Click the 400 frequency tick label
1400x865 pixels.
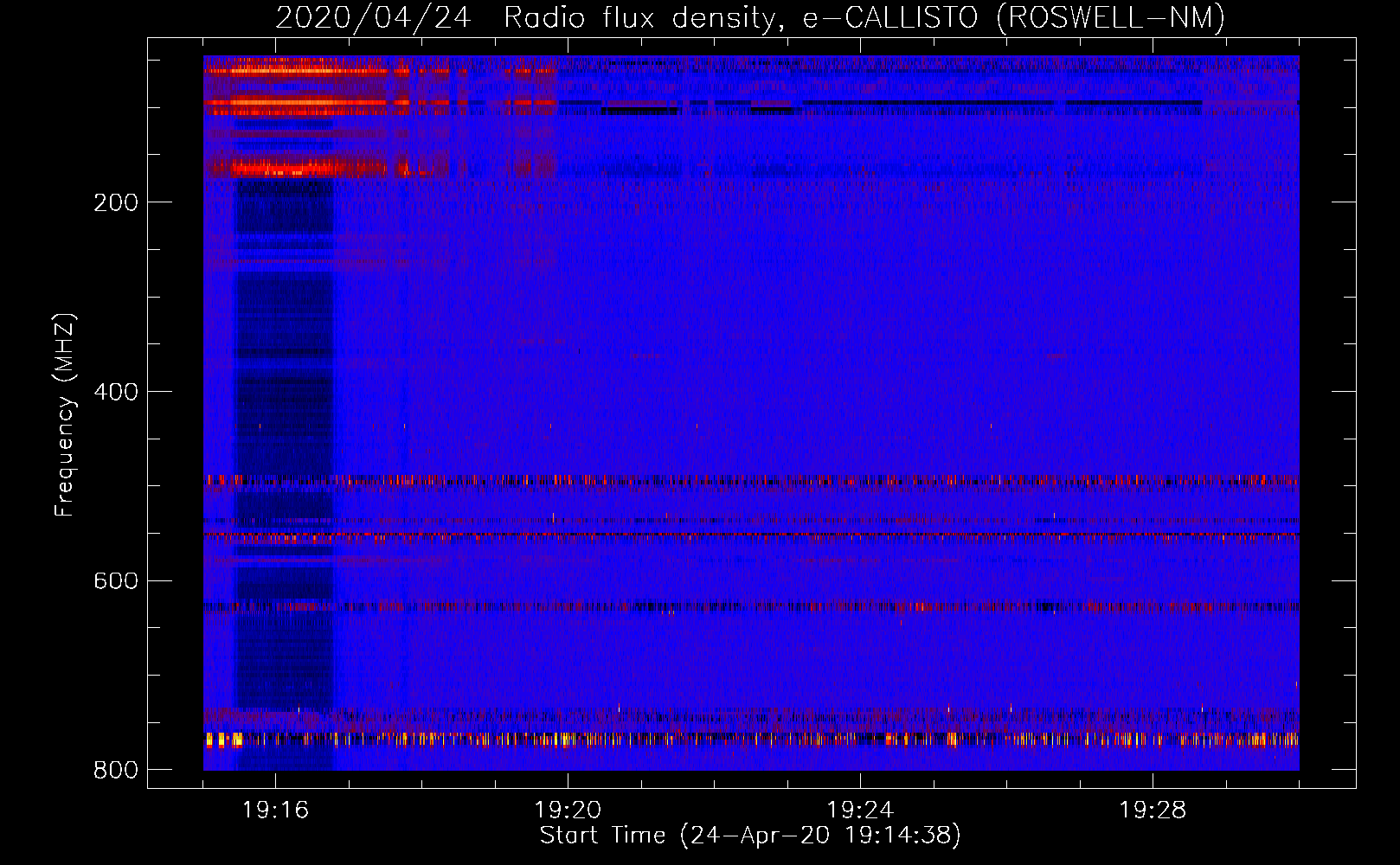(x=116, y=392)
